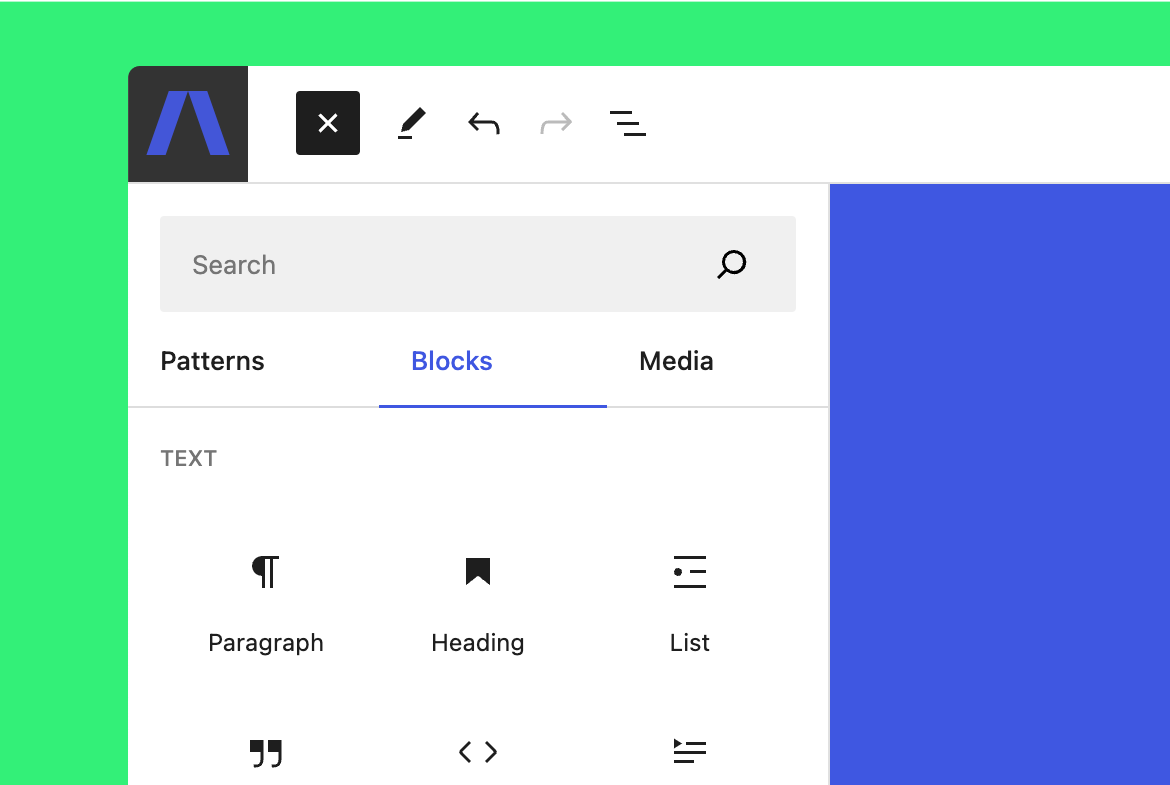Click the magnifying glass search icon
1170x785 pixels.
point(732,265)
